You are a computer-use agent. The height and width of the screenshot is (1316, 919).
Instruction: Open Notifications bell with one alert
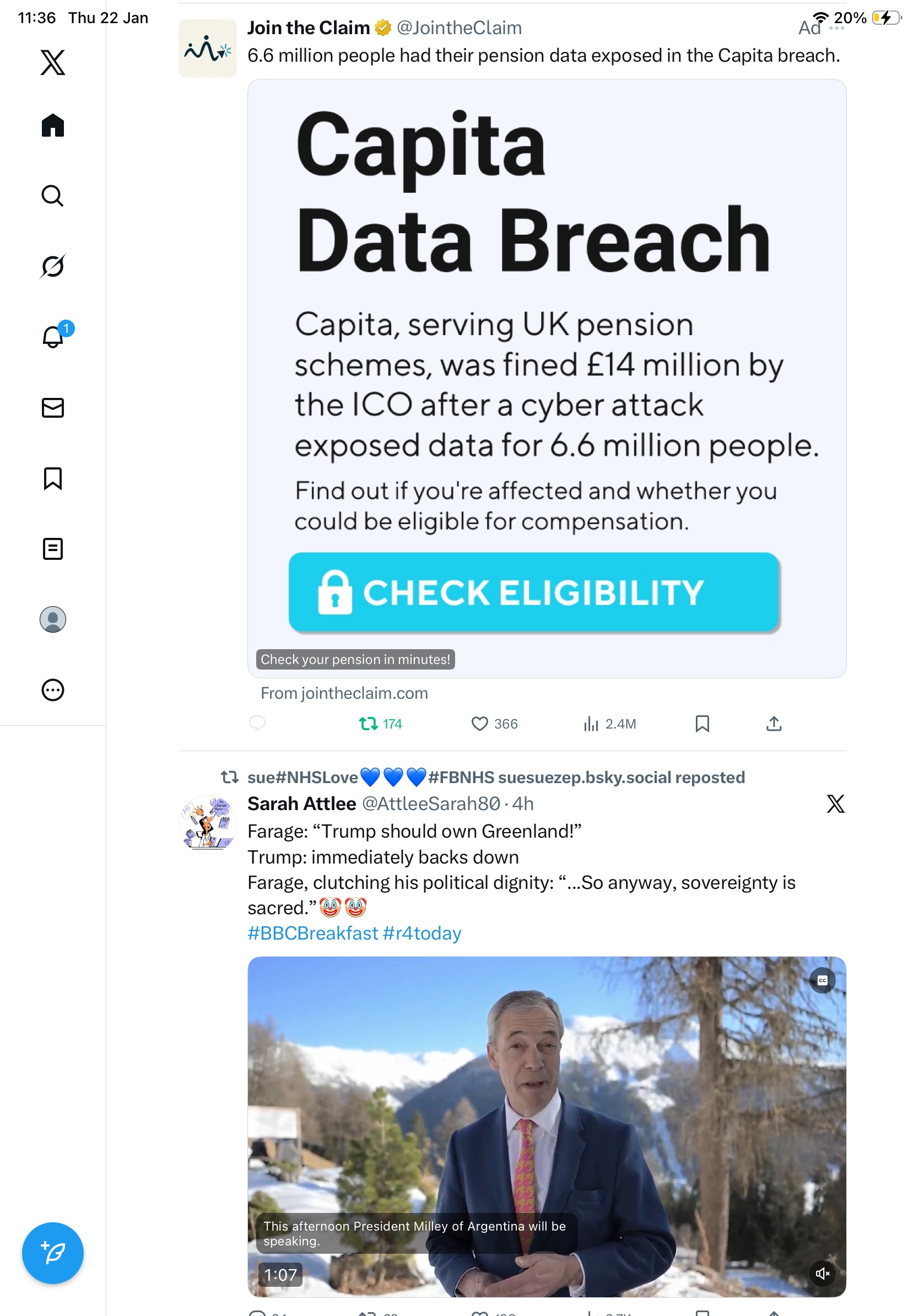53,337
